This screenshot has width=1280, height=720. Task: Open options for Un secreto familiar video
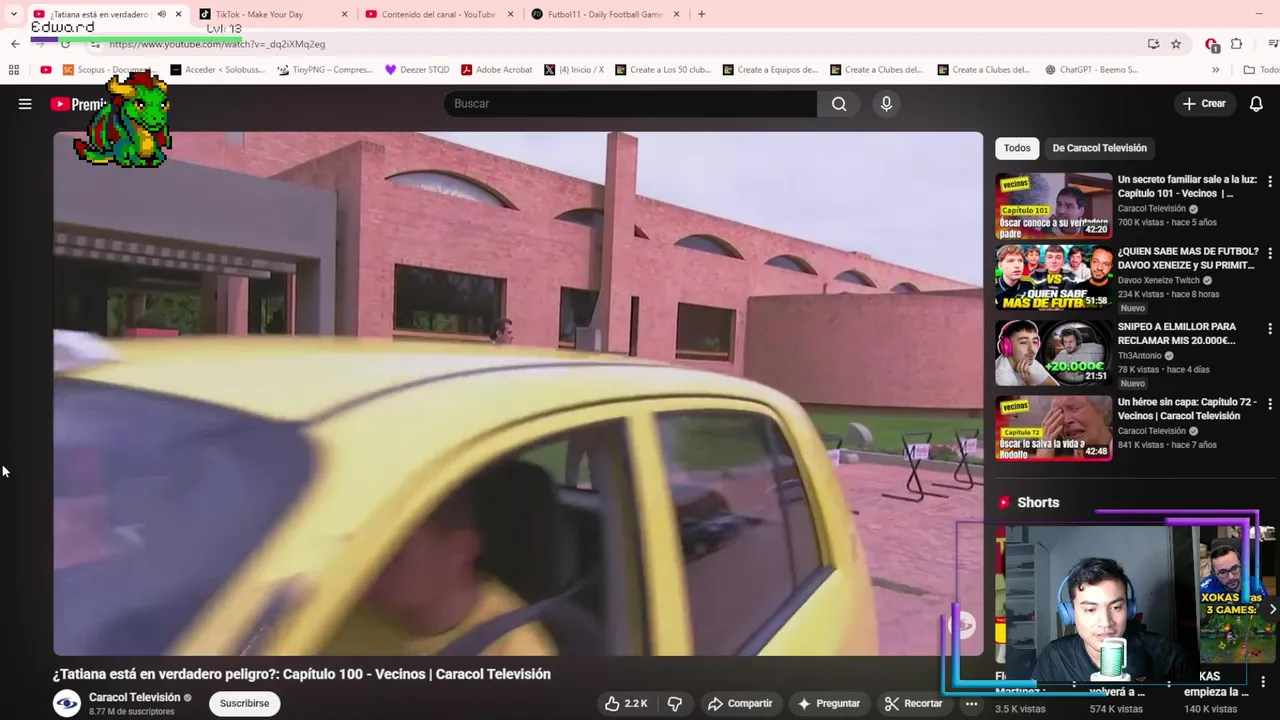pyautogui.click(x=1270, y=181)
